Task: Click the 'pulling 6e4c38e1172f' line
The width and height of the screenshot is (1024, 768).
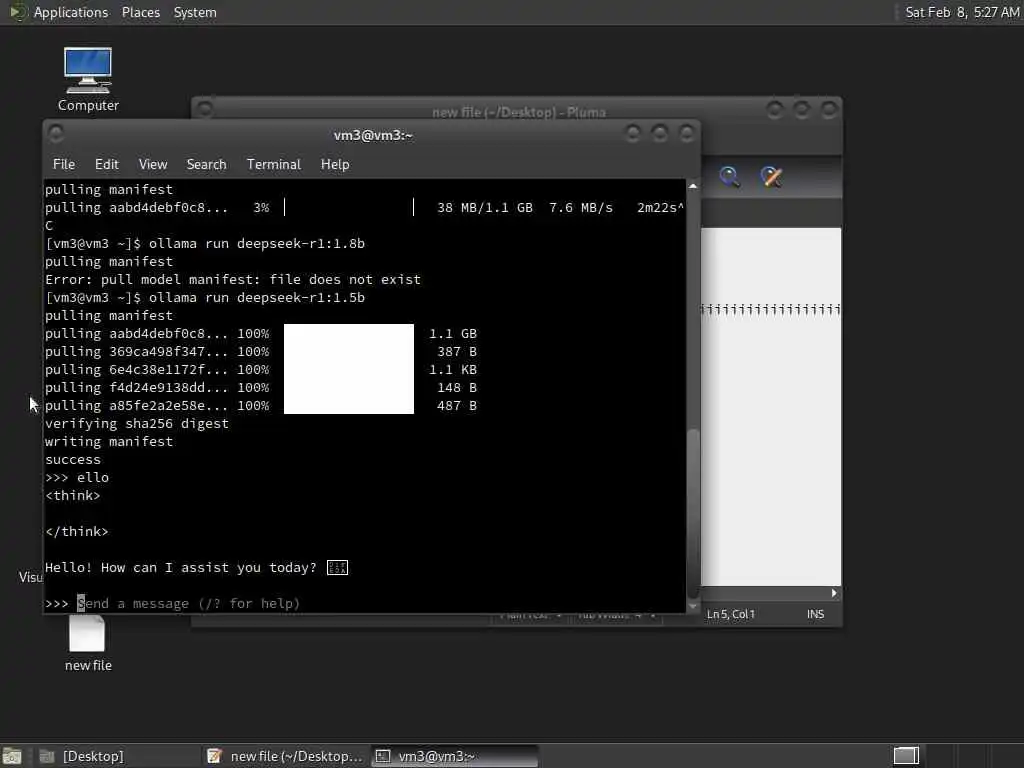Action: (x=261, y=370)
